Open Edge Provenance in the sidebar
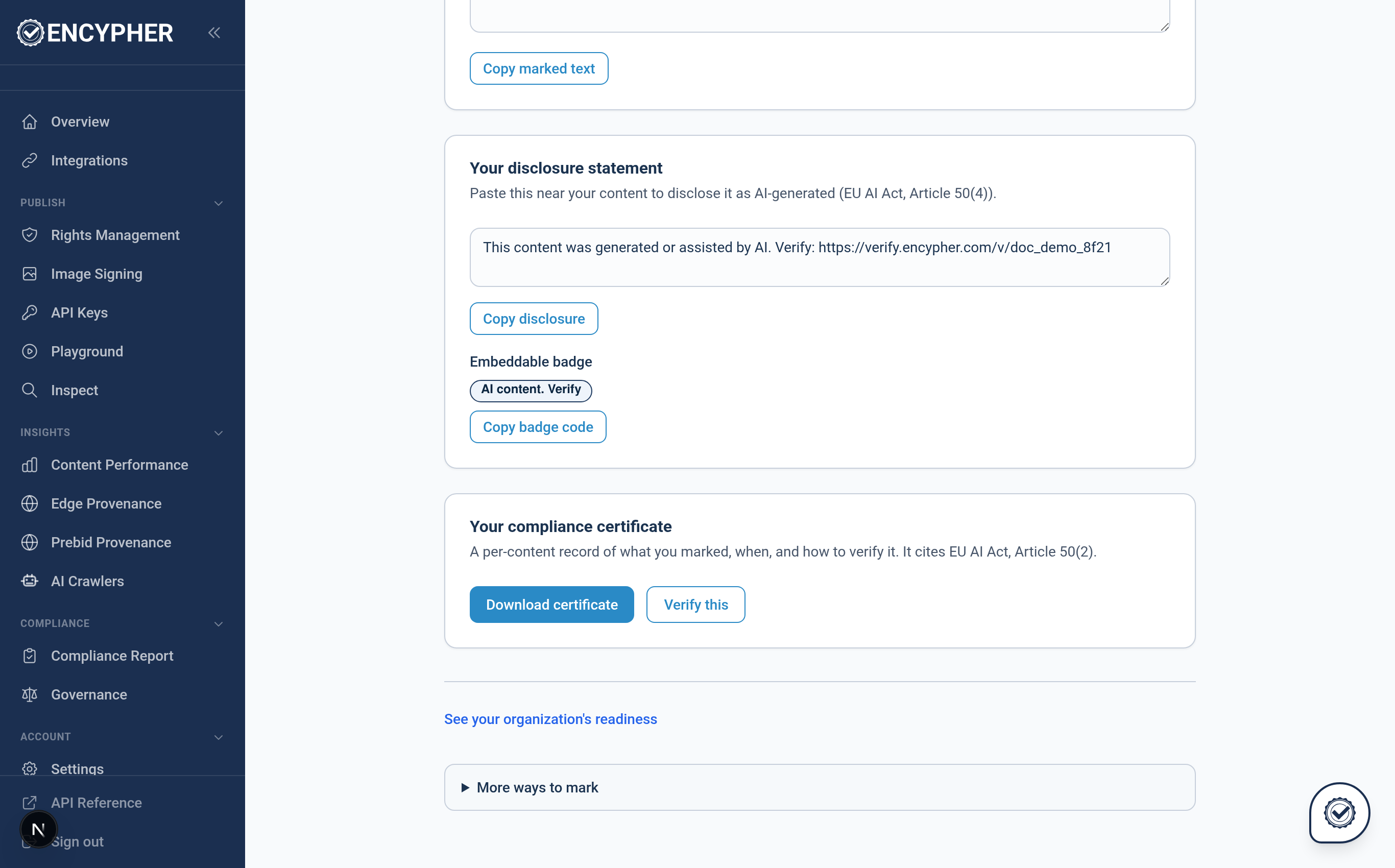This screenshot has width=1395, height=868. pyautogui.click(x=106, y=503)
